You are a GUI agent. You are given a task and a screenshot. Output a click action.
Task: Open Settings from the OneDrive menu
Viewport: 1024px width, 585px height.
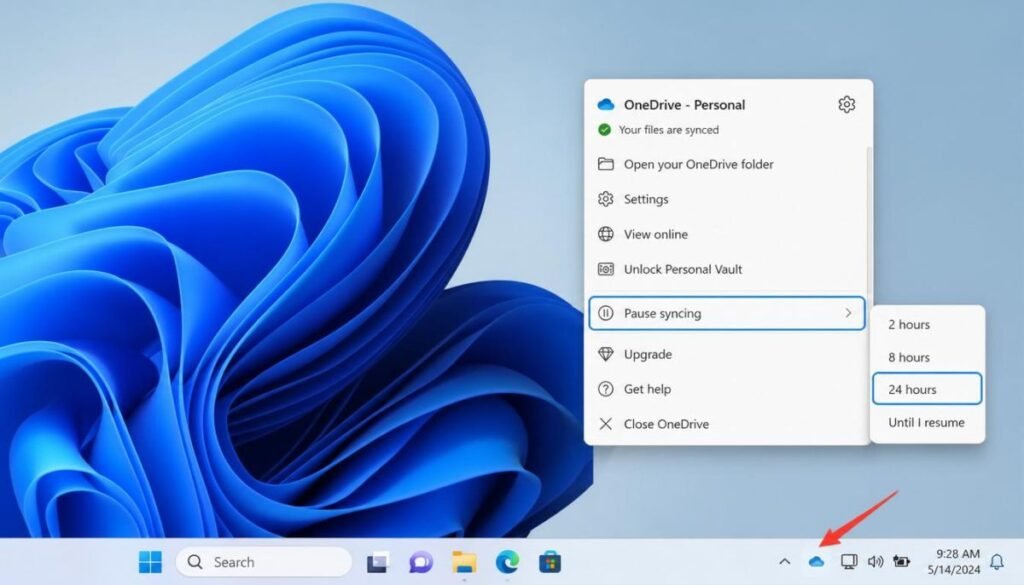(727, 199)
